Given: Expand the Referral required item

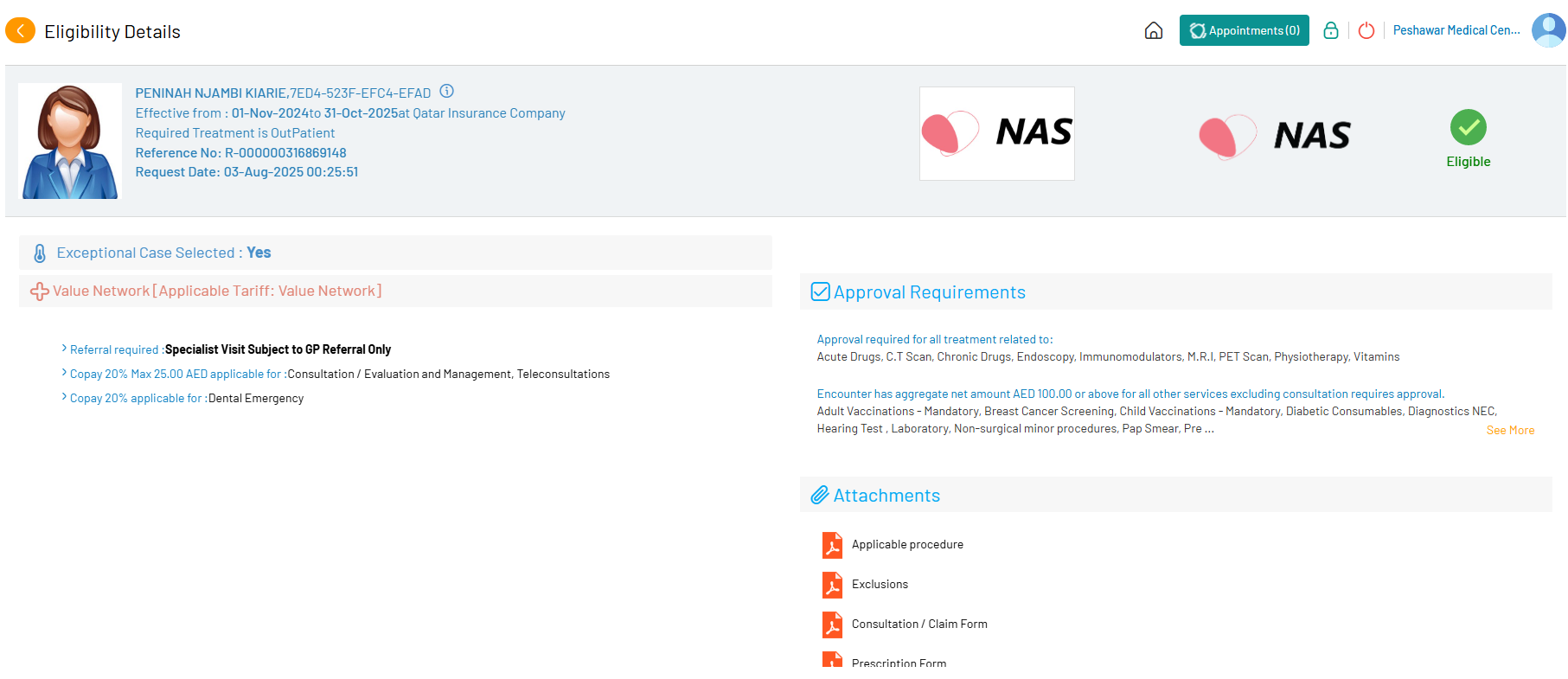Looking at the screenshot, I should tap(64, 349).
